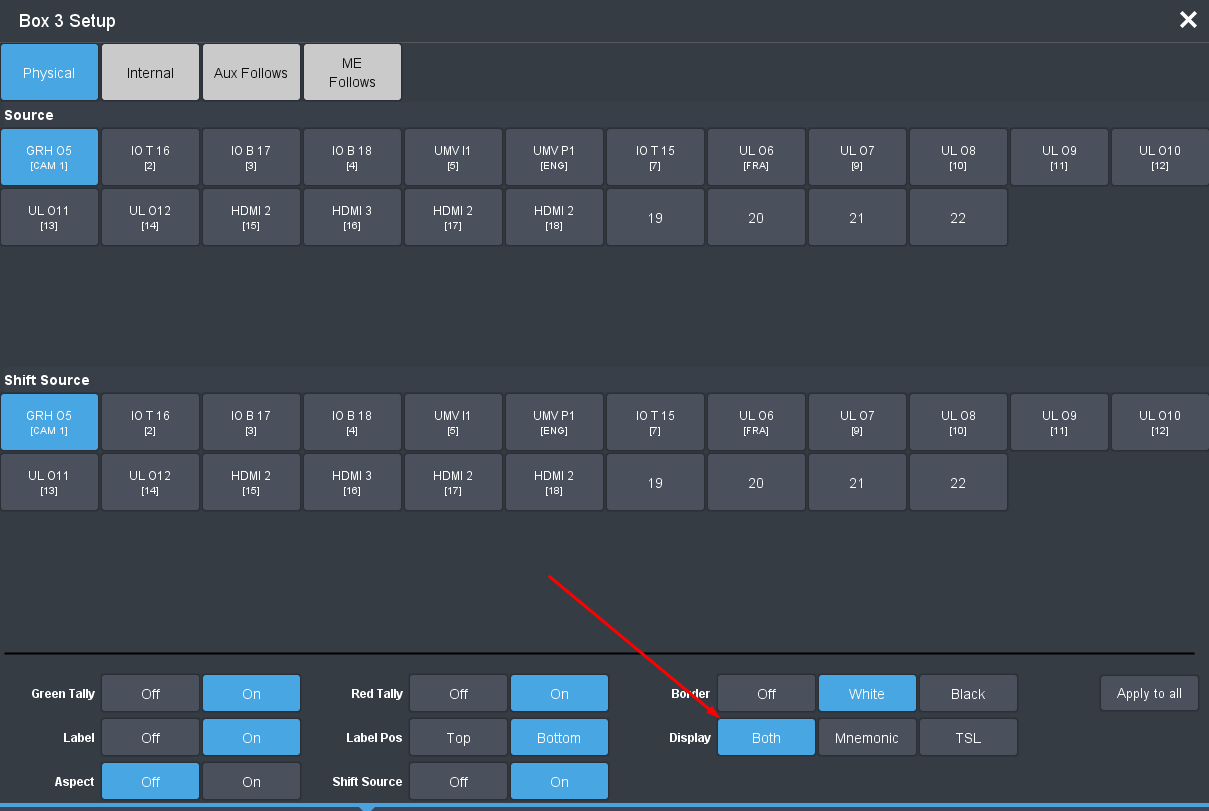Select HDMI 3 [16] in Source
Image resolution: width=1209 pixels, height=811 pixels.
(x=352, y=217)
